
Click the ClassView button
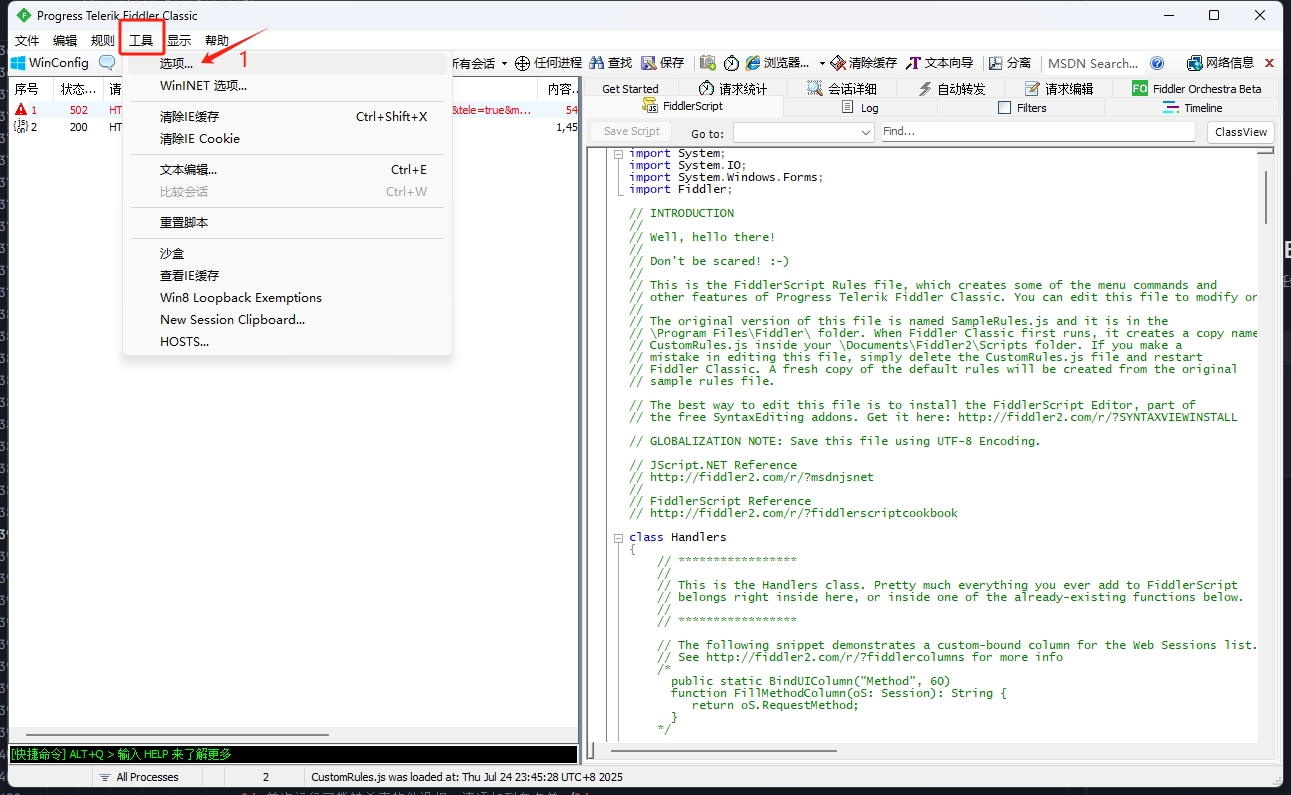[x=1241, y=132]
